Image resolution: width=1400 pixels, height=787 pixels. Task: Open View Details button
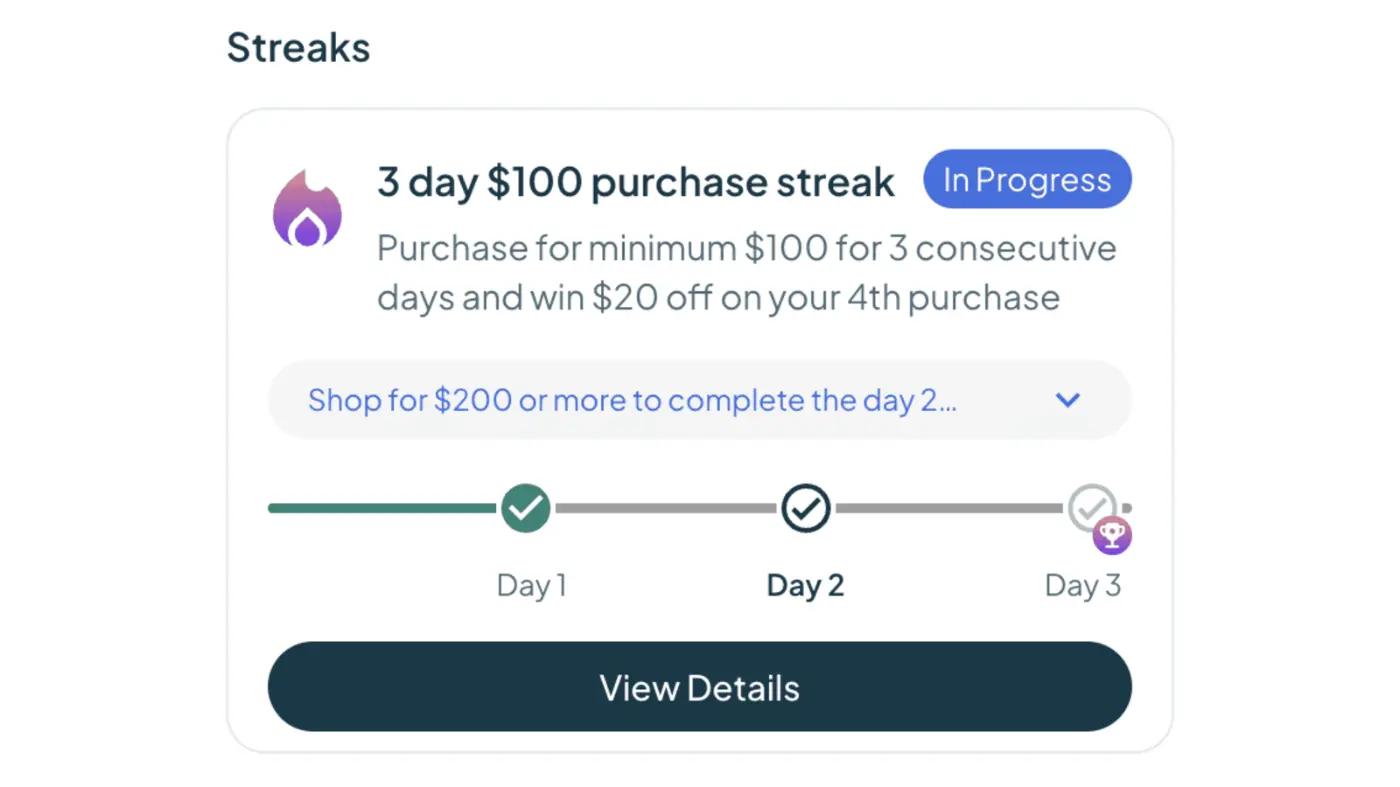700,687
